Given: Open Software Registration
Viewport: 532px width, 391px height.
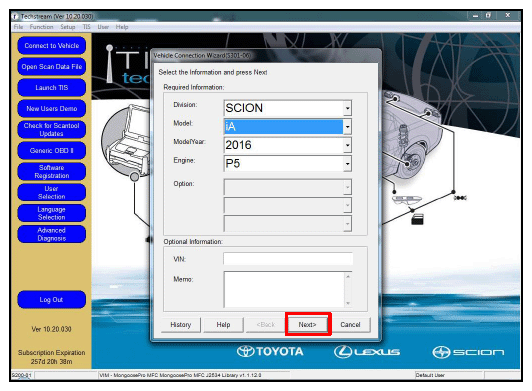Looking at the screenshot, I should click(x=52, y=171).
